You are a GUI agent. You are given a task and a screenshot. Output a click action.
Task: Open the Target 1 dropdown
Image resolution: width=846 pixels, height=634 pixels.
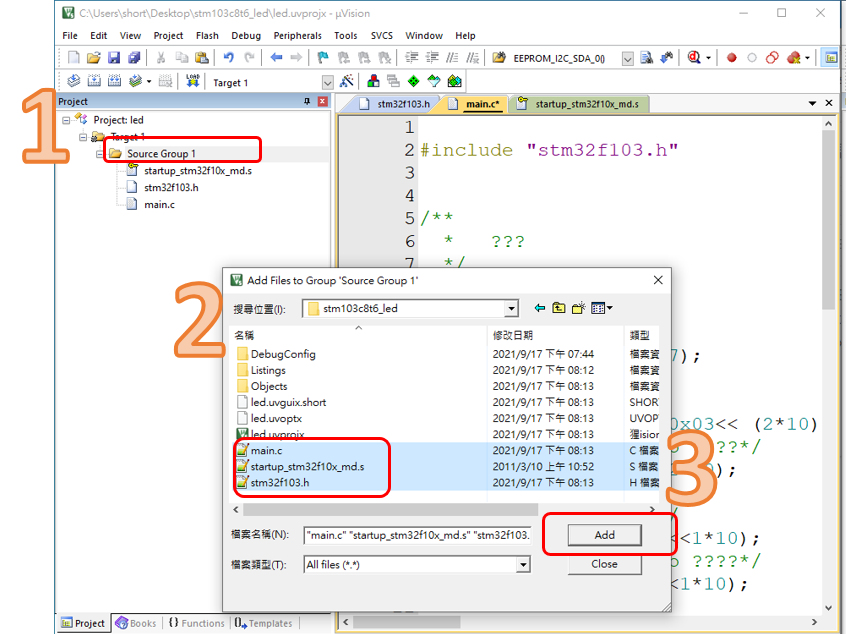tap(328, 83)
